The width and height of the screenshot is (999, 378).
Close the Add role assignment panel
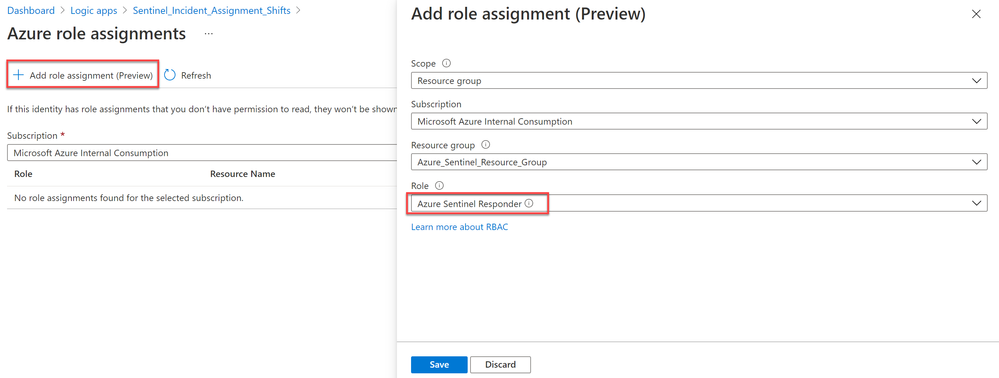point(976,15)
